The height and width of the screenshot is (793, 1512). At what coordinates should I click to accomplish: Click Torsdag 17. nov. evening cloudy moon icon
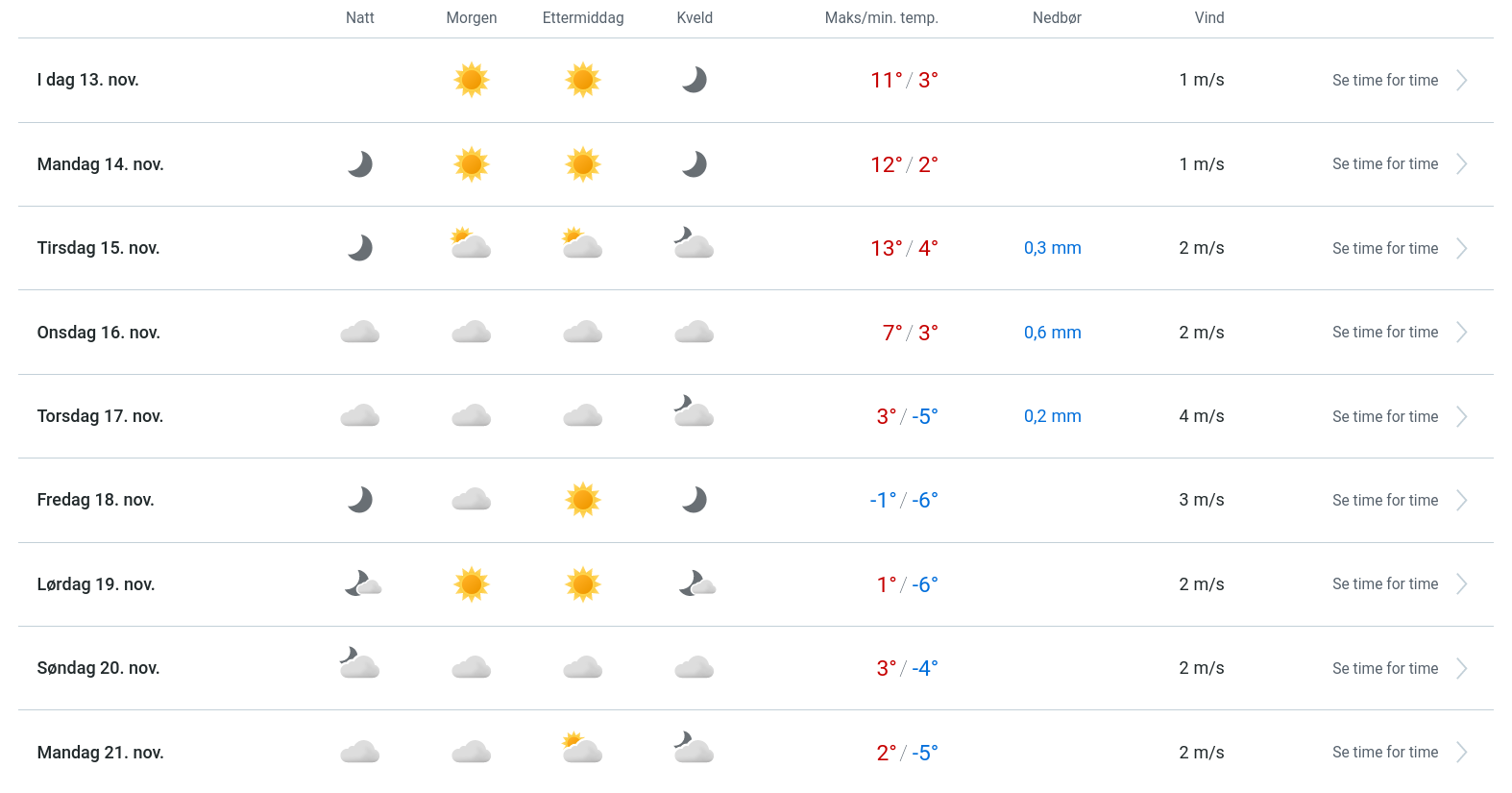(x=694, y=411)
